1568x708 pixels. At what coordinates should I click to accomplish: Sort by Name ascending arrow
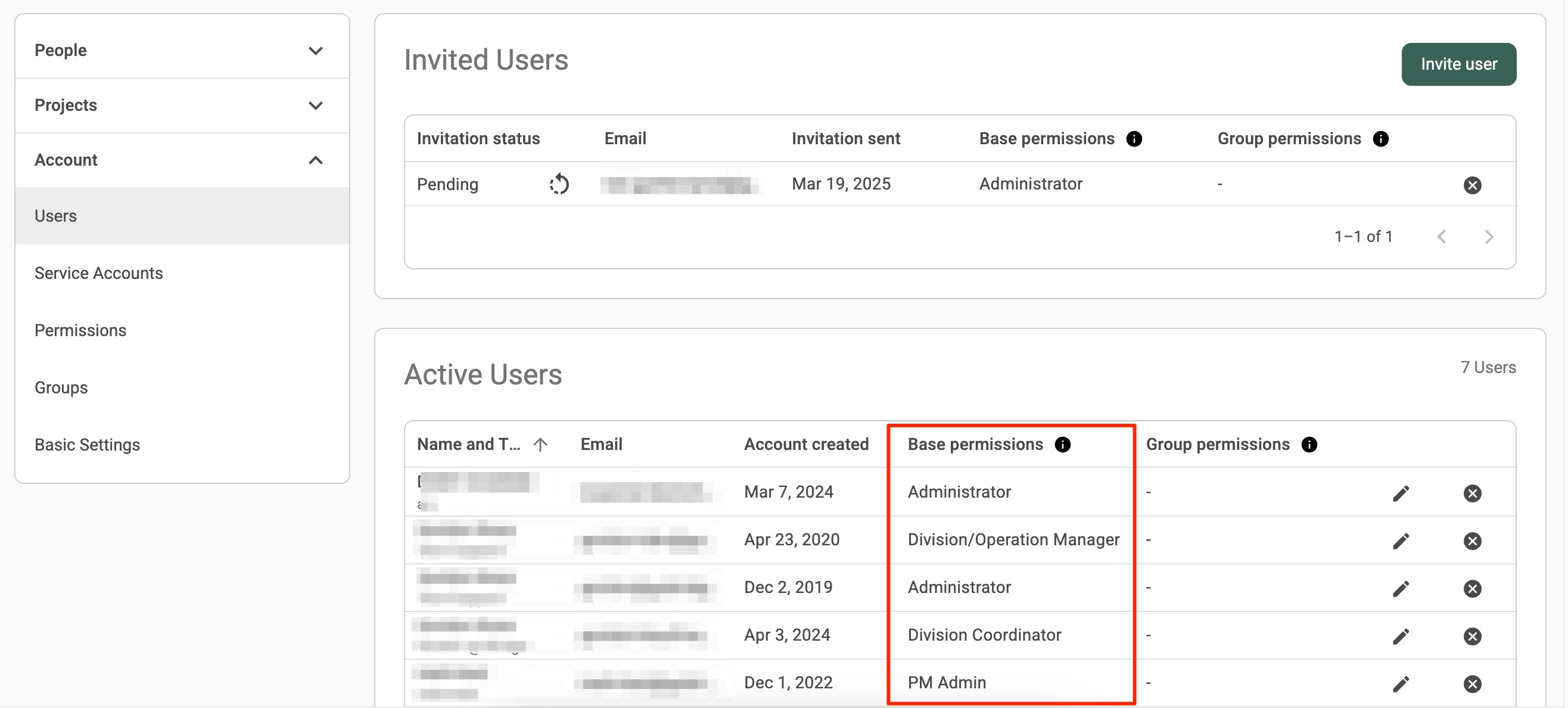pos(540,445)
